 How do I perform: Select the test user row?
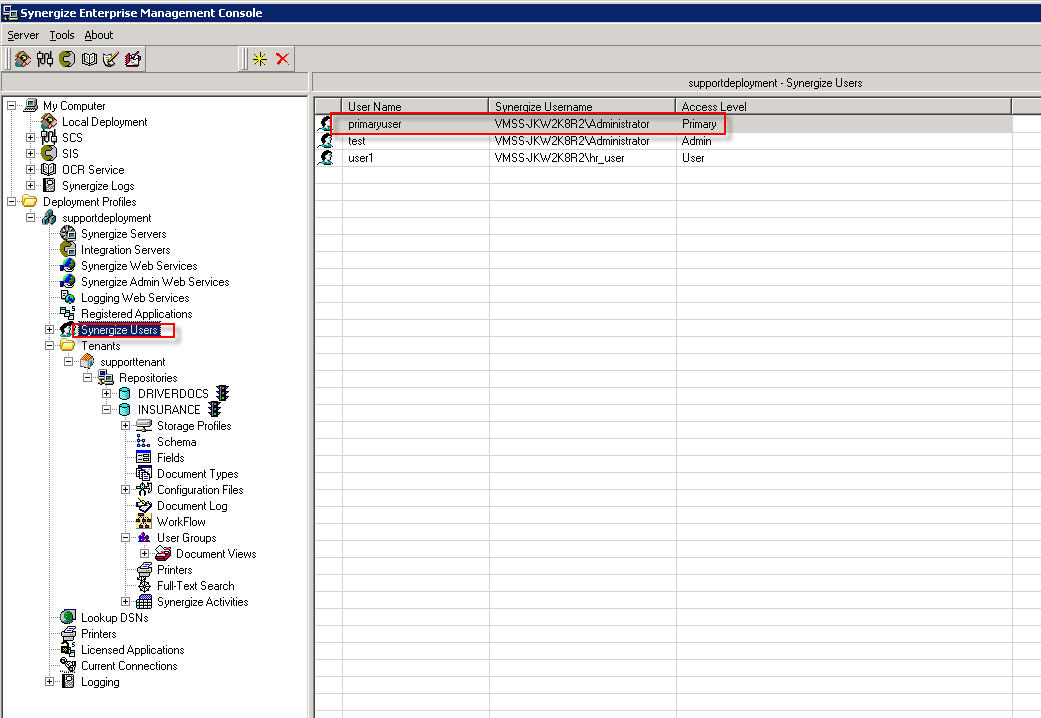(x=664, y=141)
